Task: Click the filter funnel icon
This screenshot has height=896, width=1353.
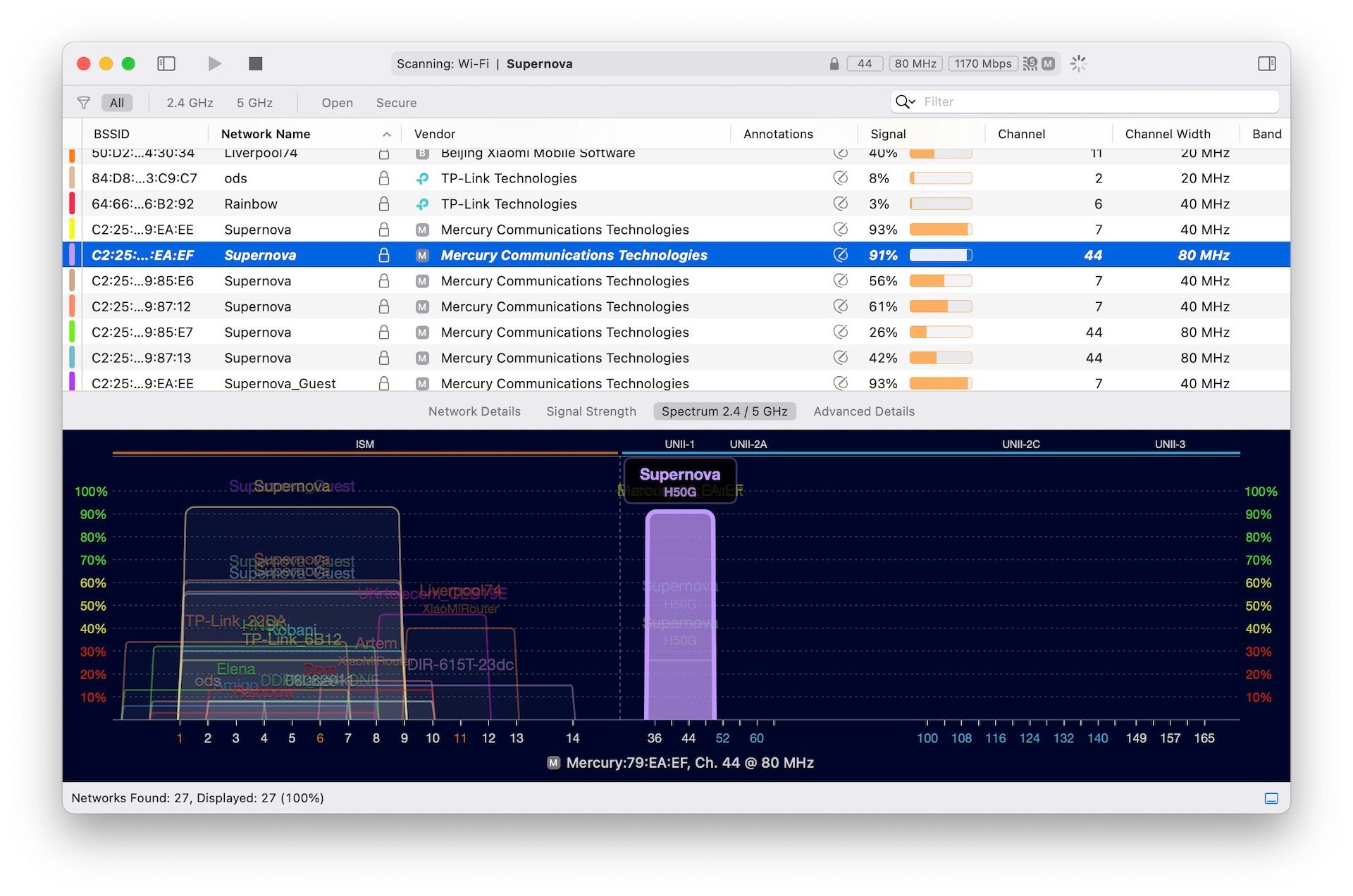Action: tap(84, 103)
